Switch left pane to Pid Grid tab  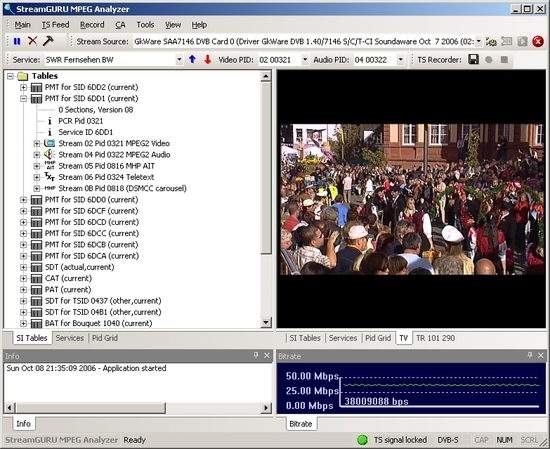105,338
